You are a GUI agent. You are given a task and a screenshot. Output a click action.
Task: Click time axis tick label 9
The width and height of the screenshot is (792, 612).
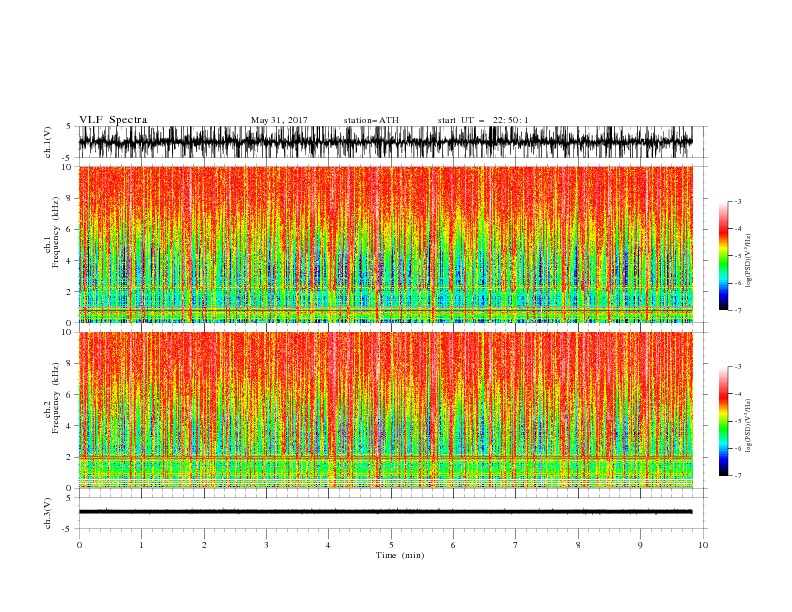tap(640, 545)
